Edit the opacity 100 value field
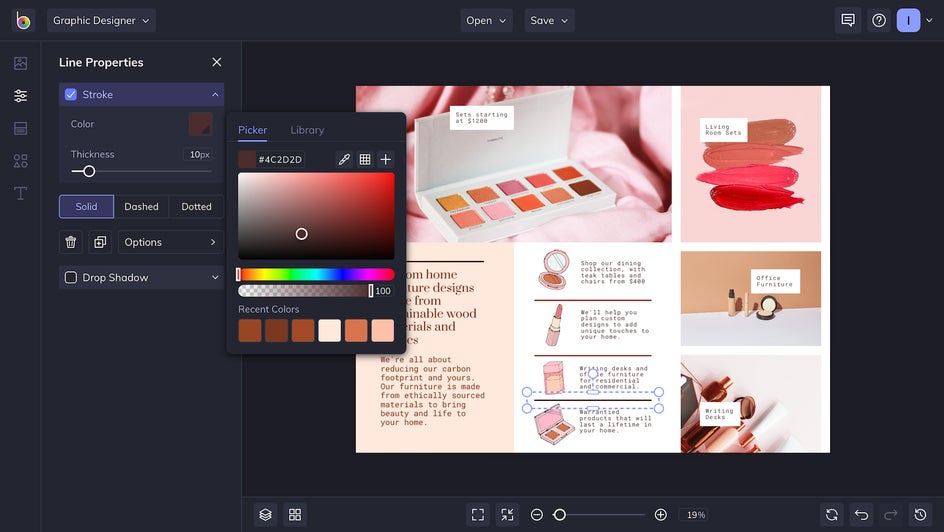944x532 pixels. point(384,291)
